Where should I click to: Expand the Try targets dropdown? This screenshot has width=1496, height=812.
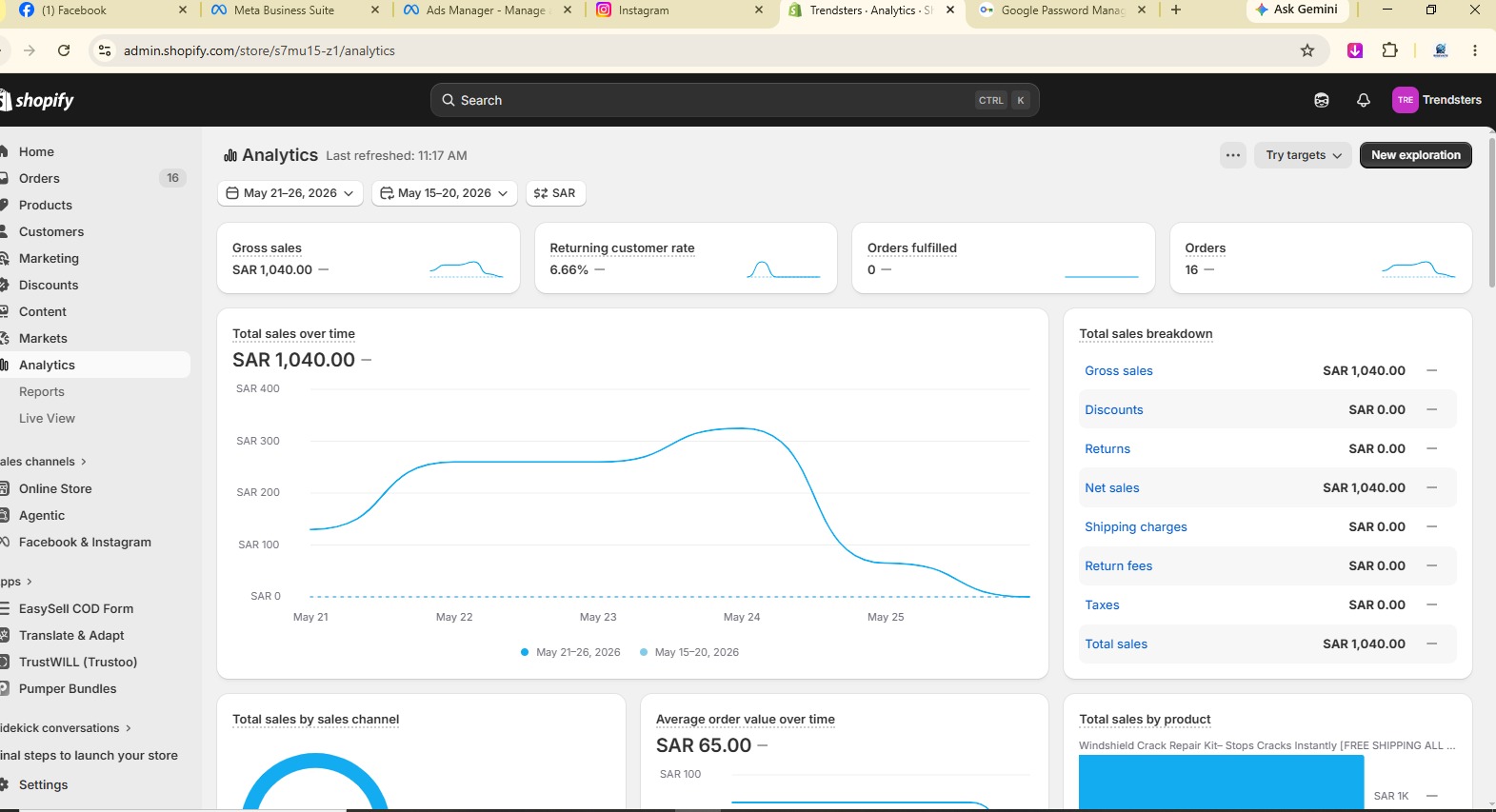pyautogui.click(x=1304, y=155)
